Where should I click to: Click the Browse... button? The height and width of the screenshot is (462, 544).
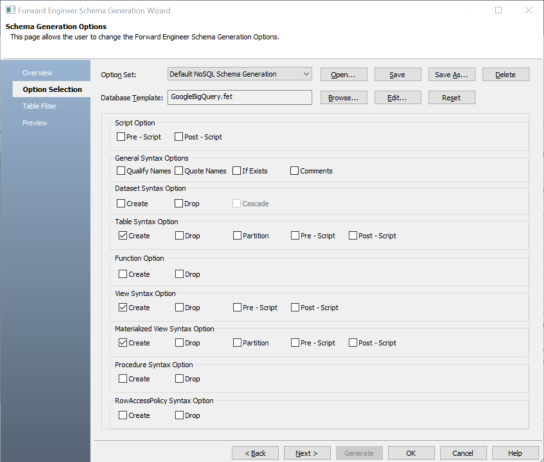tap(343, 98)
